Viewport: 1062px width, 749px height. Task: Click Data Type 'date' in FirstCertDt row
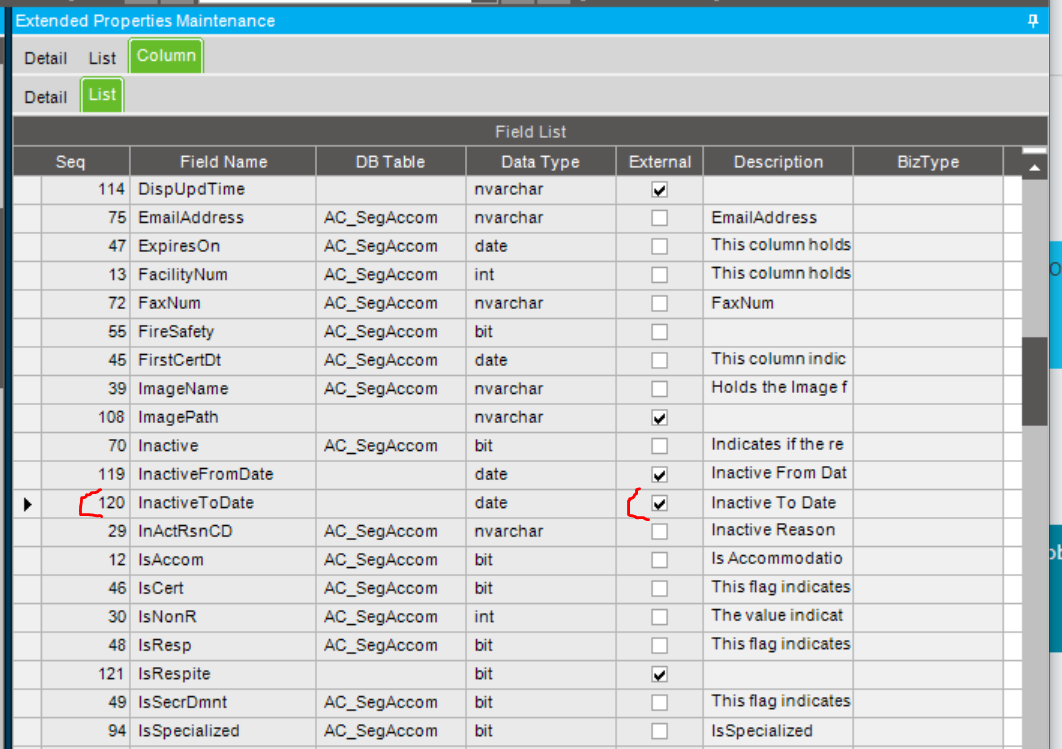pos(540,360)
